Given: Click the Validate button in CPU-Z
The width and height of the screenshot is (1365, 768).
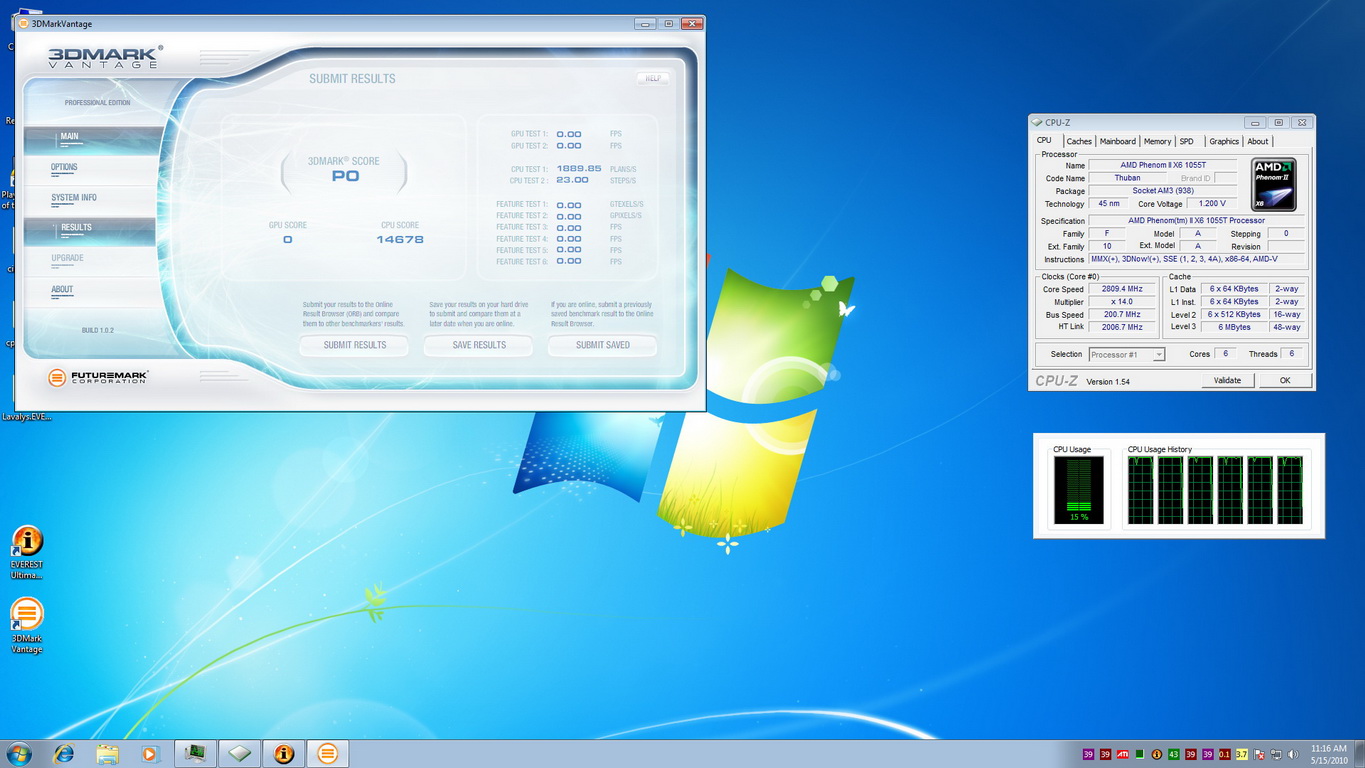Looking at the screenshot, I should (1227, 380).
